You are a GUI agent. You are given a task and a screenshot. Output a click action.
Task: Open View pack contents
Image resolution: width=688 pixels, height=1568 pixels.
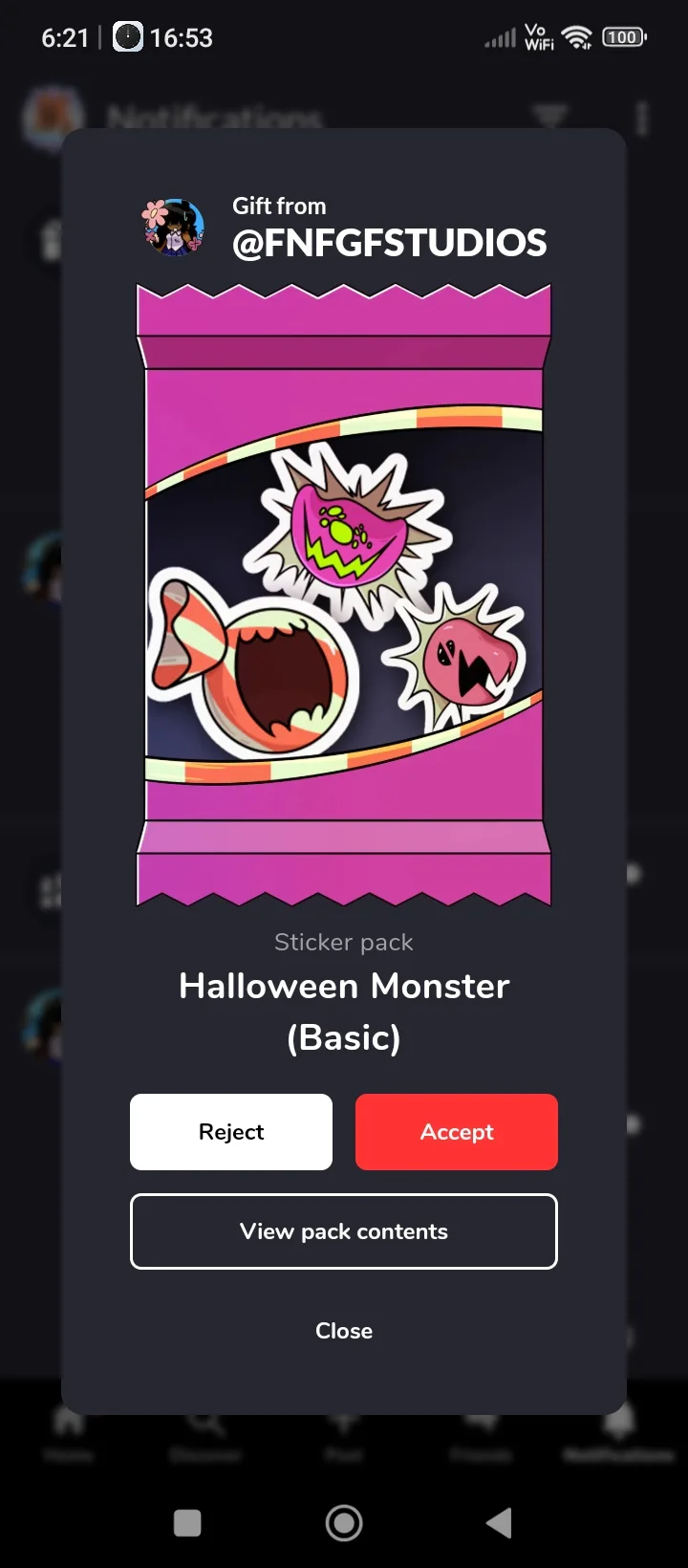point(344,1231)
